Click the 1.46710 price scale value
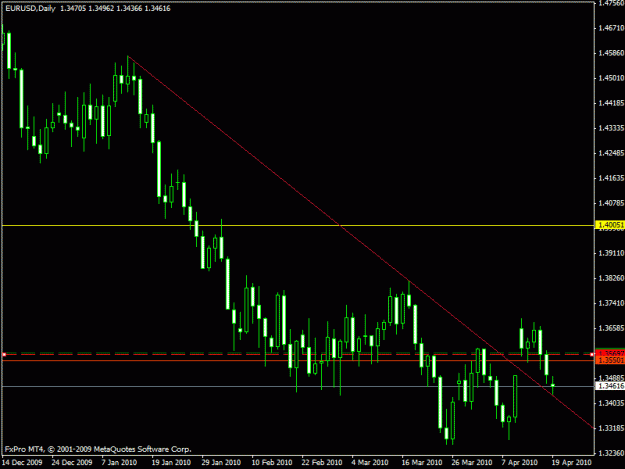625x469 pixels. pyautogui.click(x=611, y=28)
